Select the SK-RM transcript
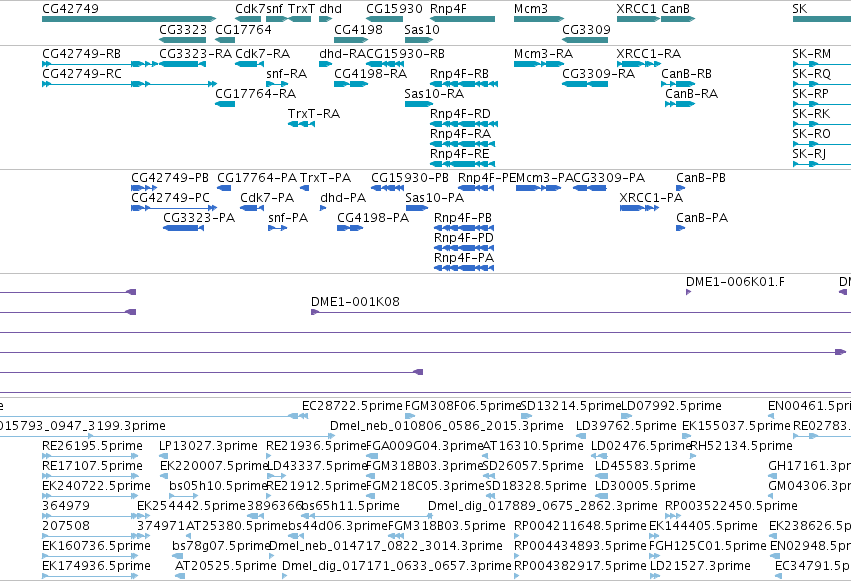The height and width of the screenshot is (581, 851). click(x=822, y=64)
